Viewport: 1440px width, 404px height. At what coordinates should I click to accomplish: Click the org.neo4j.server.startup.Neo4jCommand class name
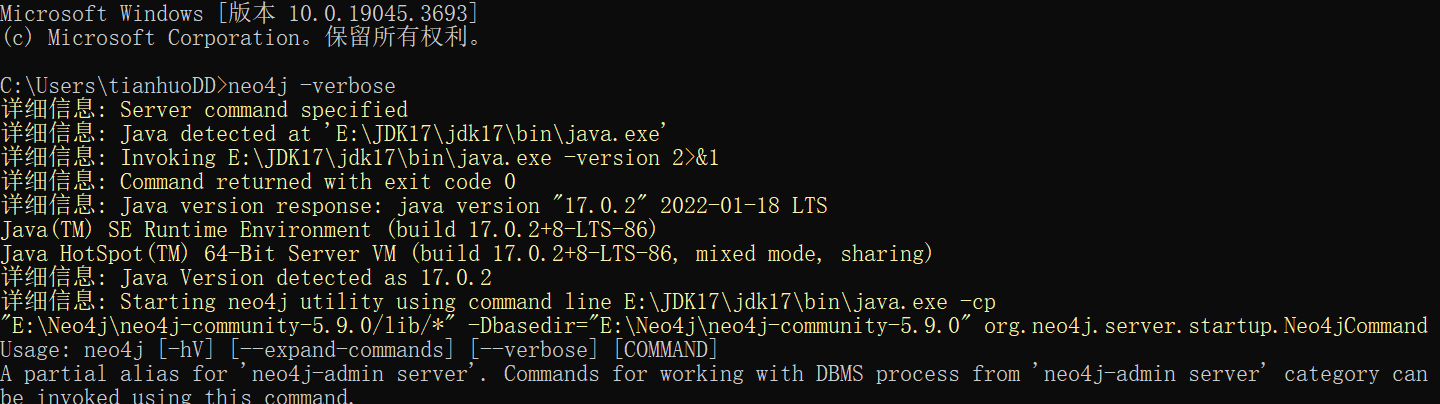1205,326
